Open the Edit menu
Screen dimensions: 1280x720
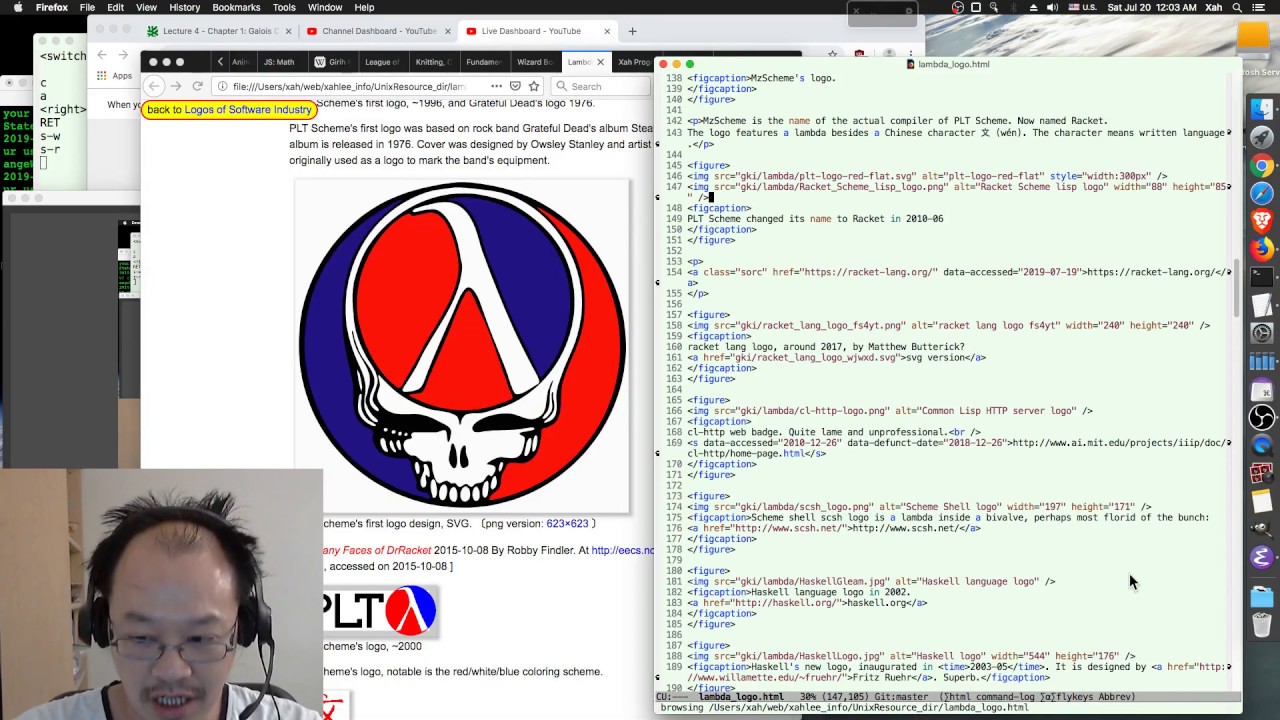point(117,8)
